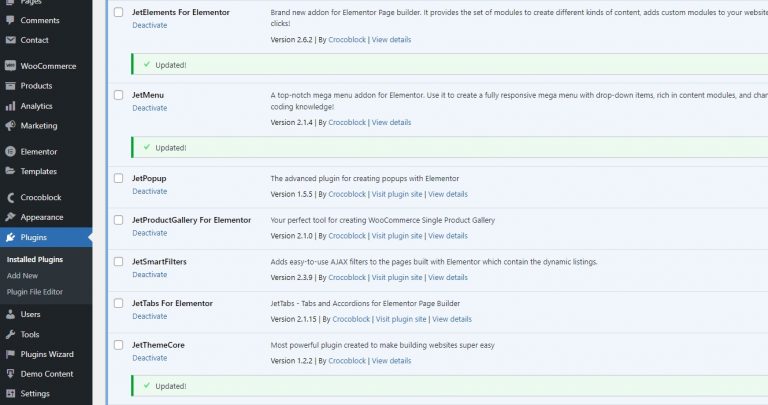
Task: Open the Settings sidebar menu
Action: (x=34, y=393)
